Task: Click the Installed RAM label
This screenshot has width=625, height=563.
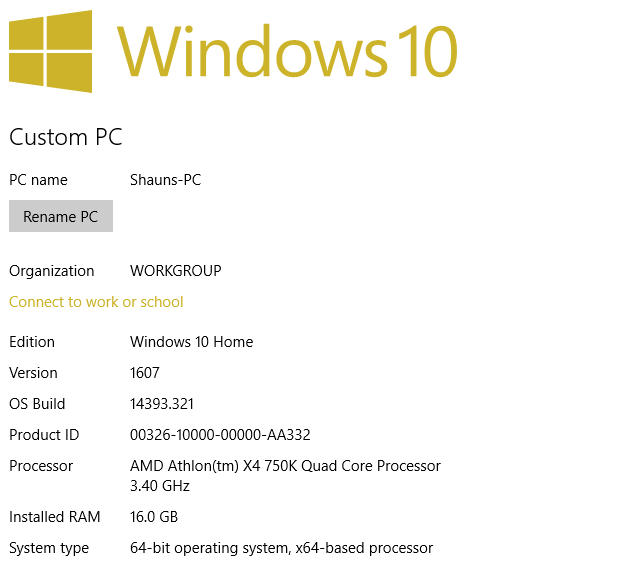Action: (x=55, y=517)
